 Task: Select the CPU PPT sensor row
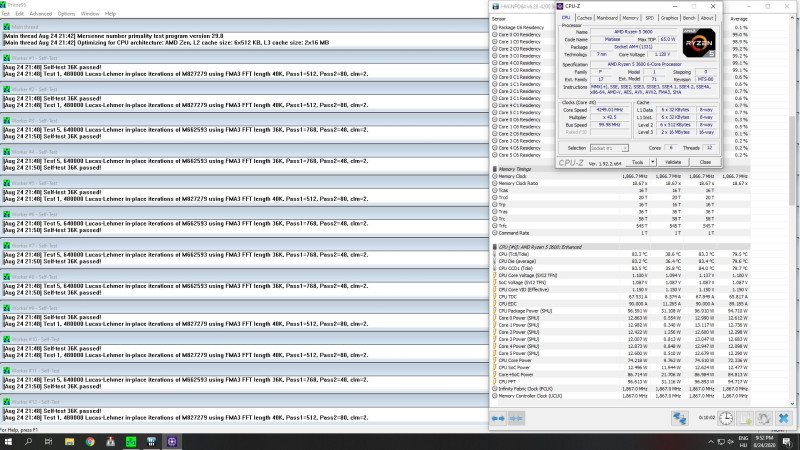click(621, 382)
